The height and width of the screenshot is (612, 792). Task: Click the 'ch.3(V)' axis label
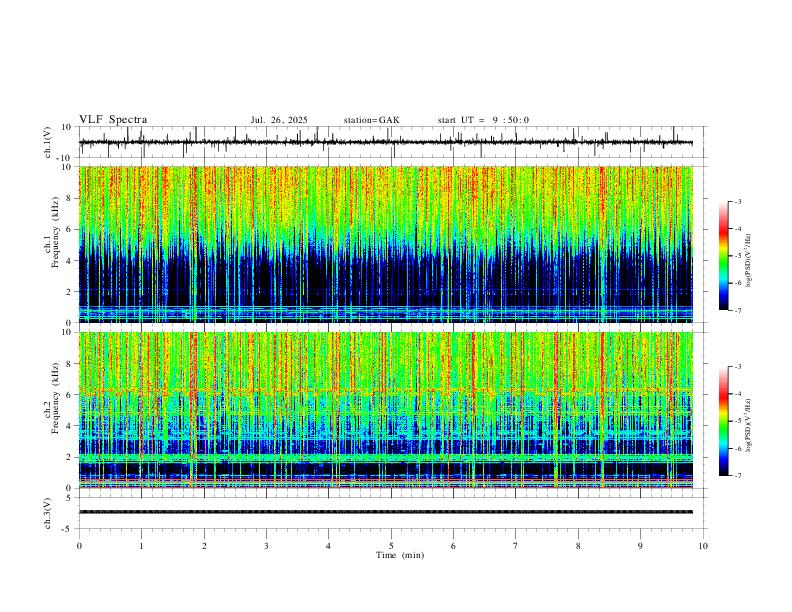pyautogui.click(x=48, y=513)
